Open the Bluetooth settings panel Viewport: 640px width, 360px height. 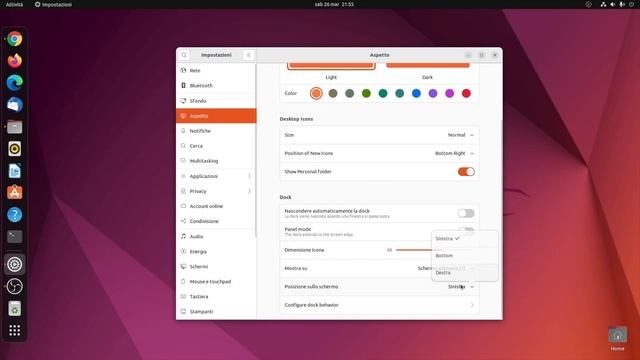tap(216, 86)
